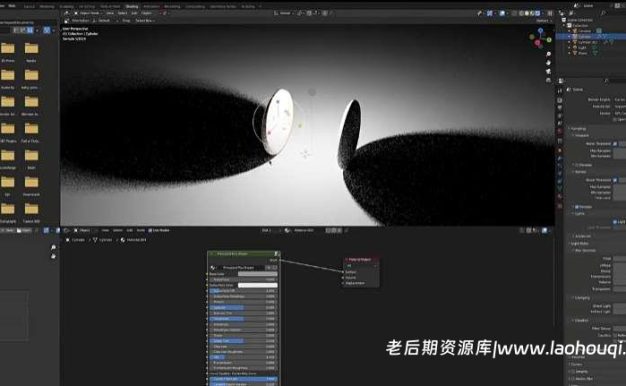Select wireframe viewport shading icon

pos(521,13)
